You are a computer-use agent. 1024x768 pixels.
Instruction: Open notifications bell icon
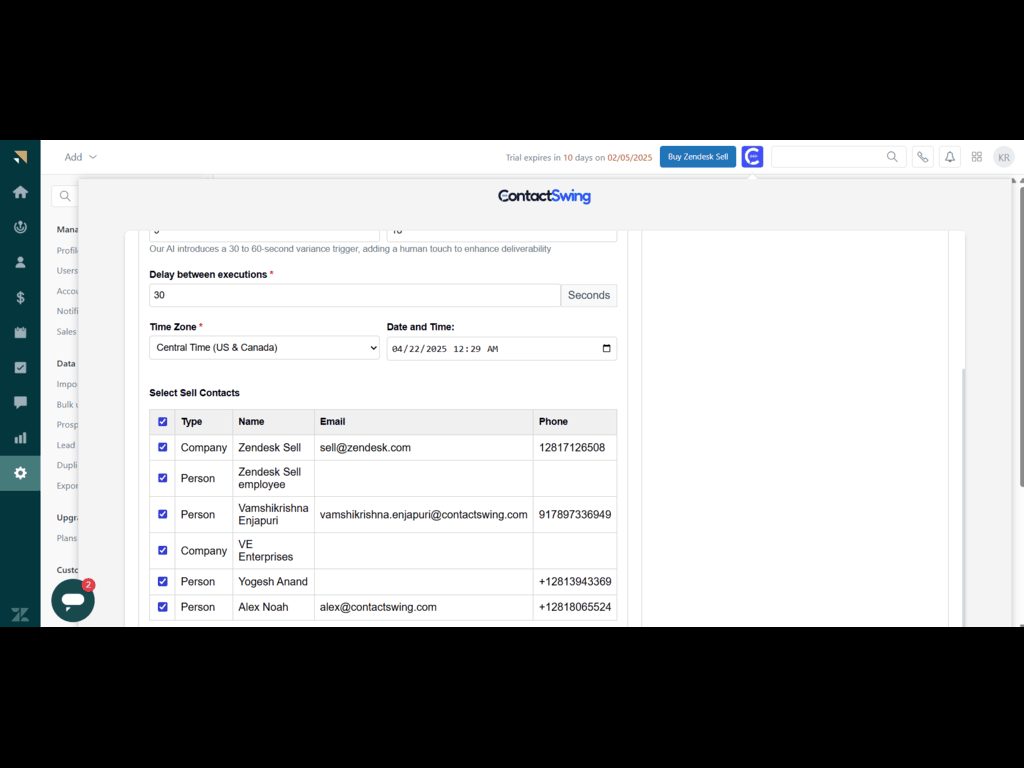click(950, 157)
